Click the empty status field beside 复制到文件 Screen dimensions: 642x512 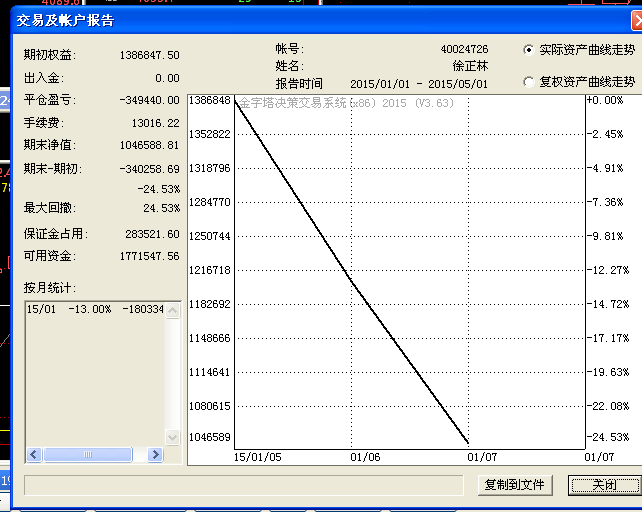(244, 485)
